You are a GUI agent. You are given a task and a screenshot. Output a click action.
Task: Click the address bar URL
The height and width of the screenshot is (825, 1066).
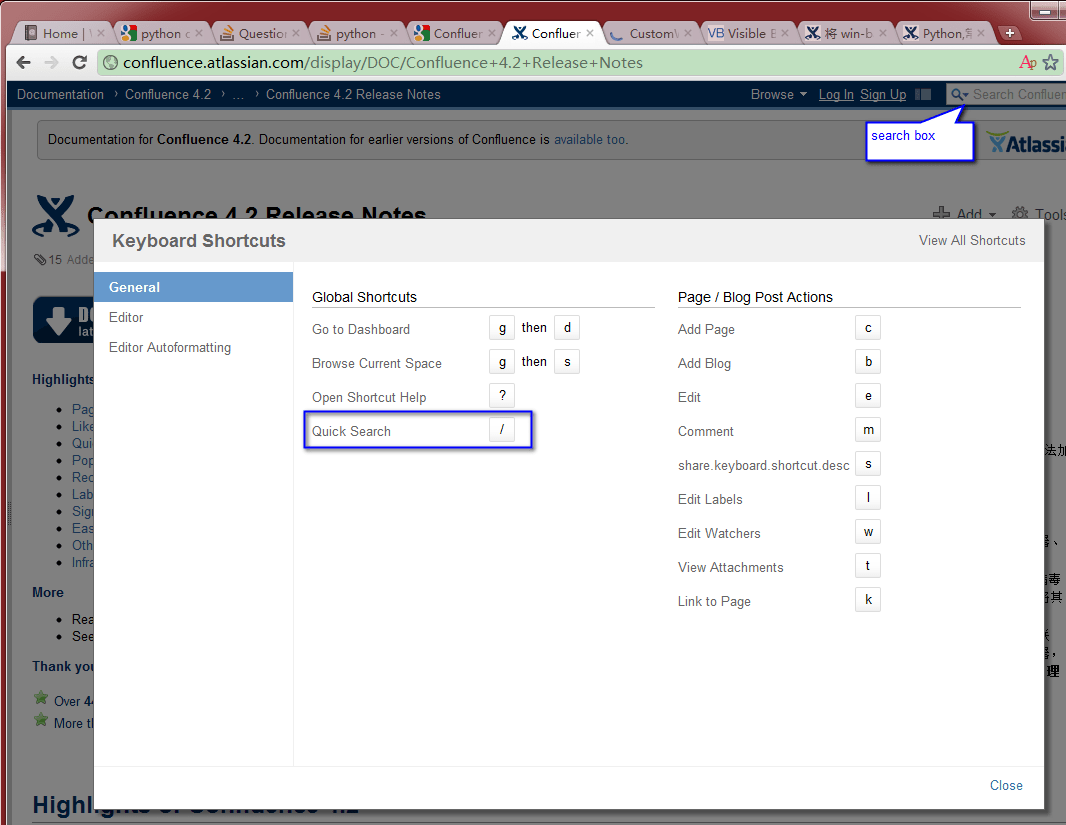click(x=383, y=63)
